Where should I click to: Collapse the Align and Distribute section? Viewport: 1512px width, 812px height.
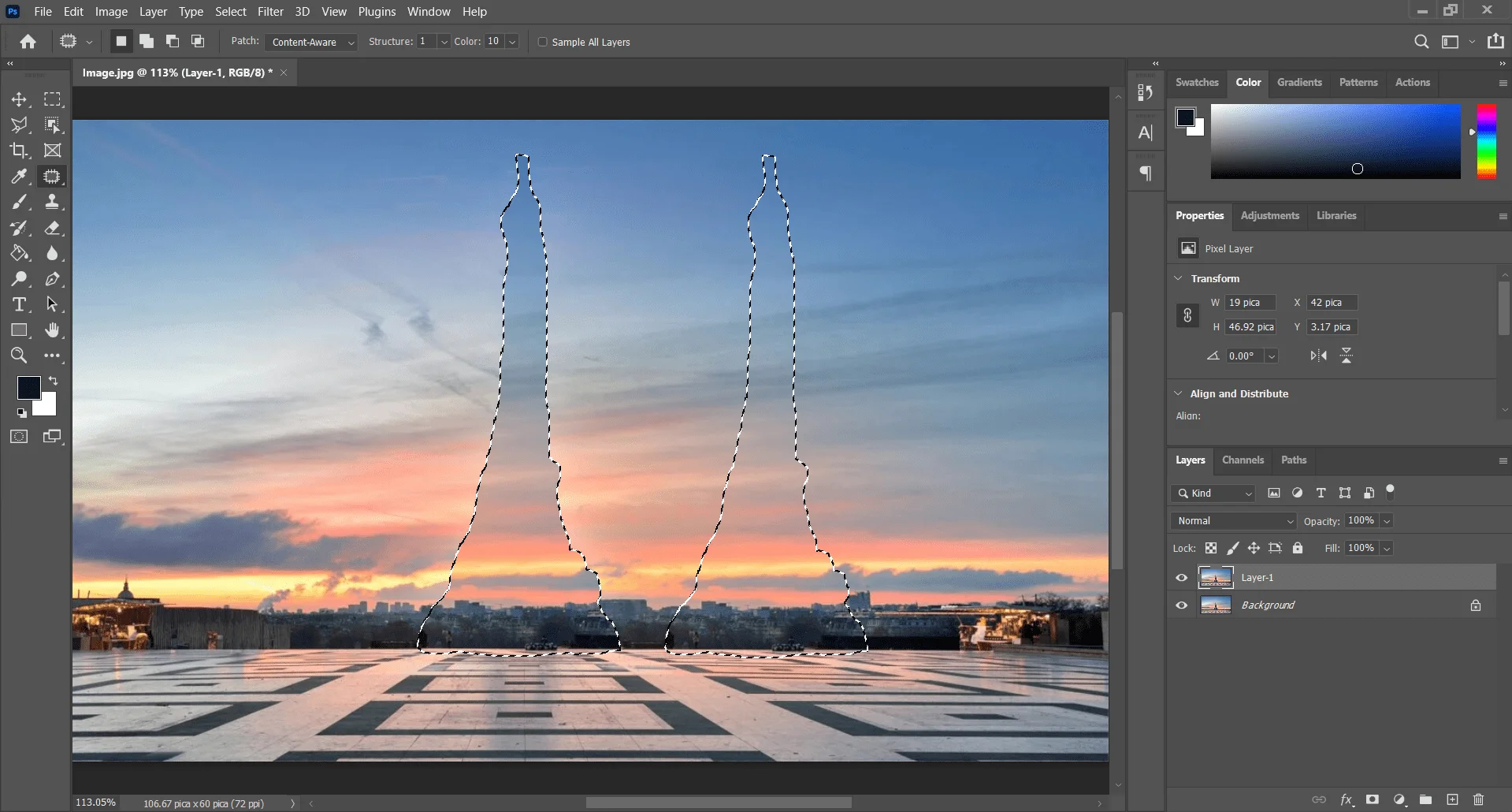coord(1179,393)
